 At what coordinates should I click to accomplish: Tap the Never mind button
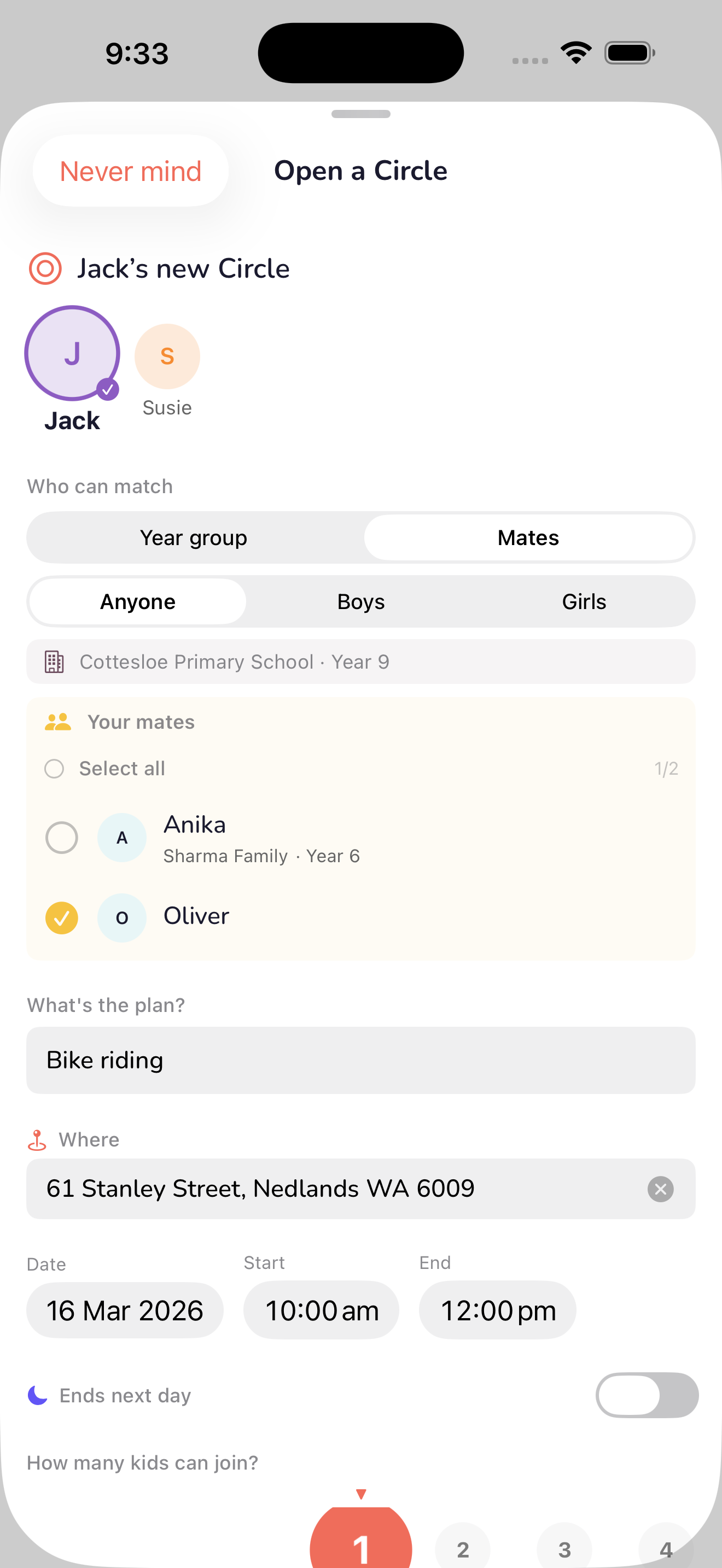tap(130, 171)
